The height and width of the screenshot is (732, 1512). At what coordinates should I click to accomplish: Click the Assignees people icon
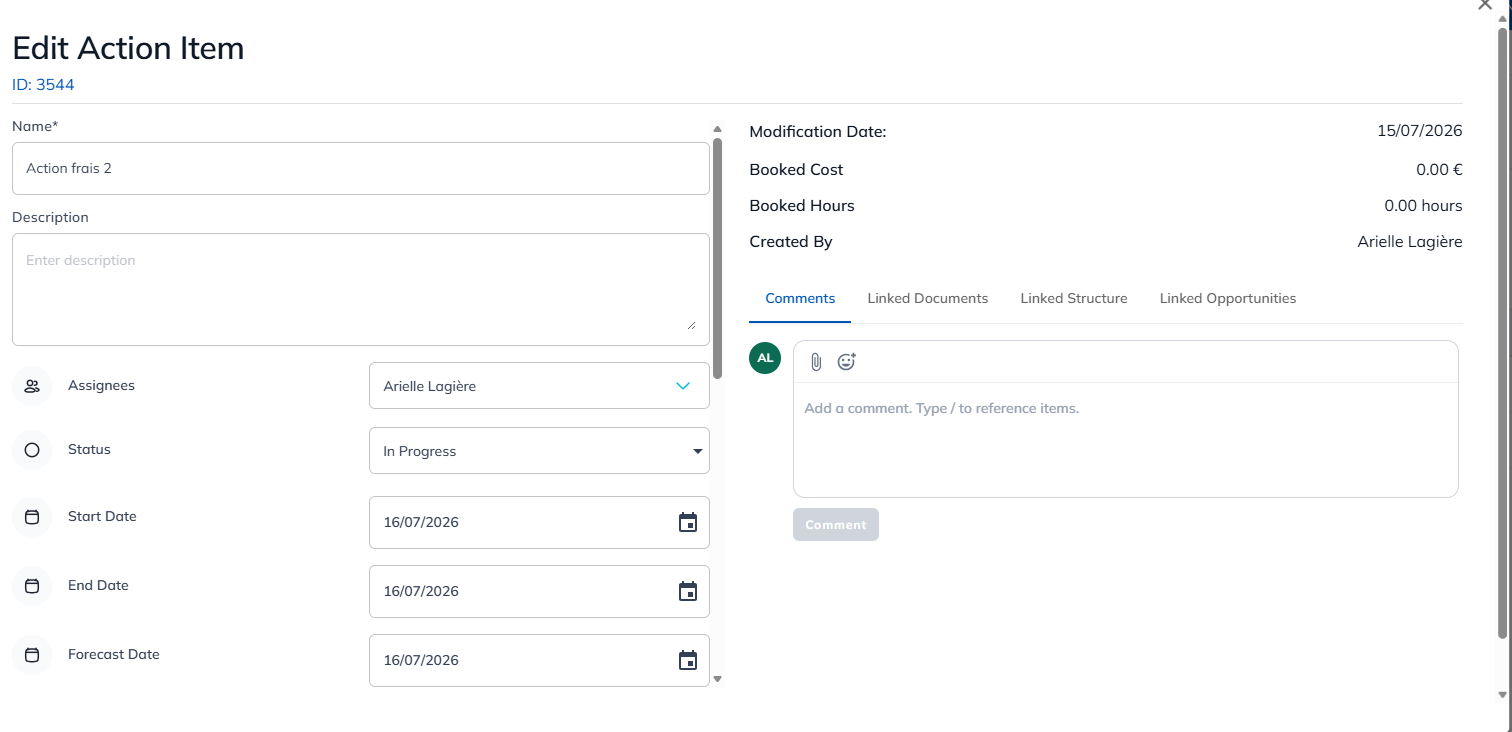coord(32,386)
